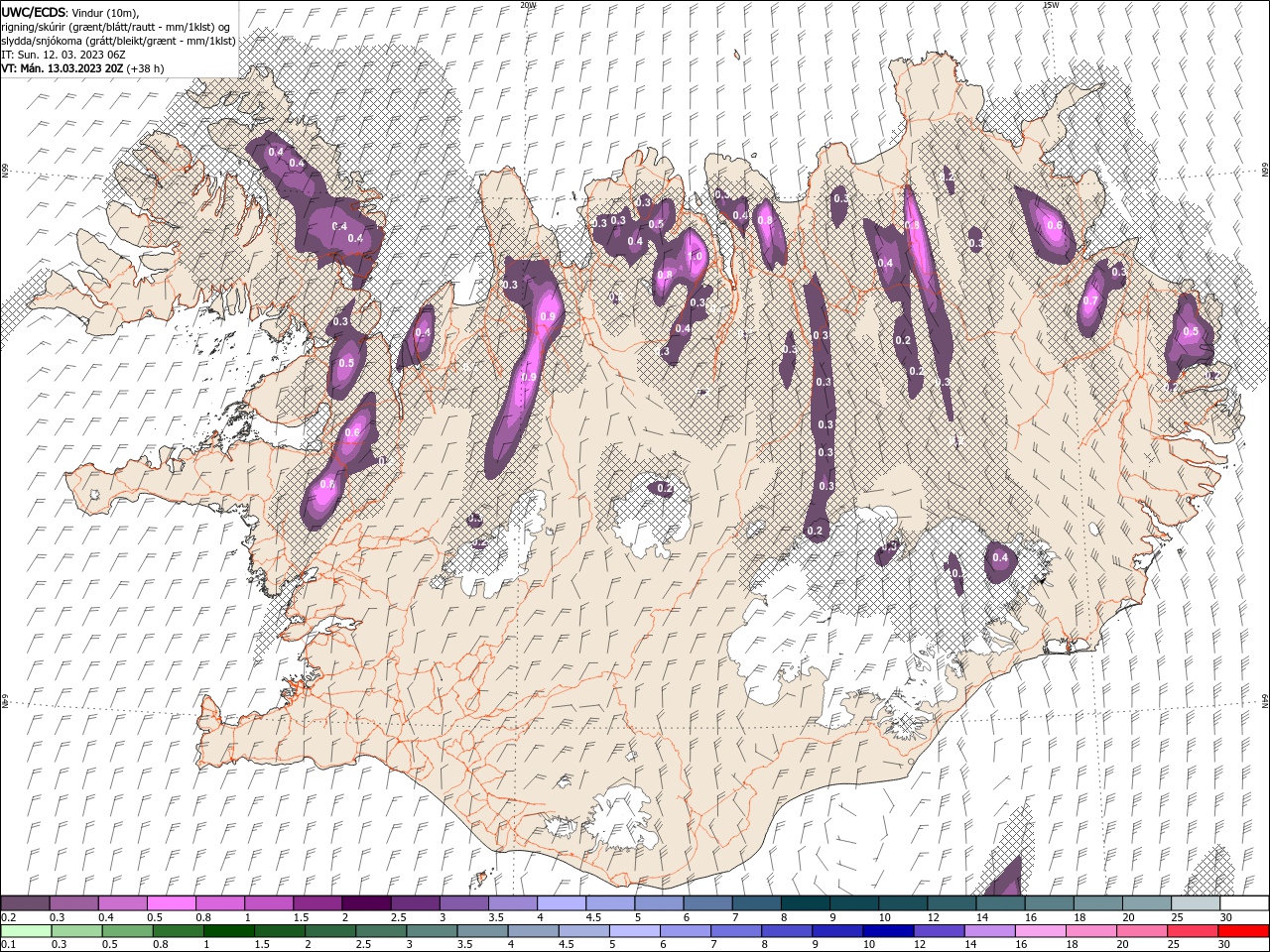Click the '0.1' label on the rain scale
The width and height of the screenshot is (1270, 952).
tap(7, 944)
